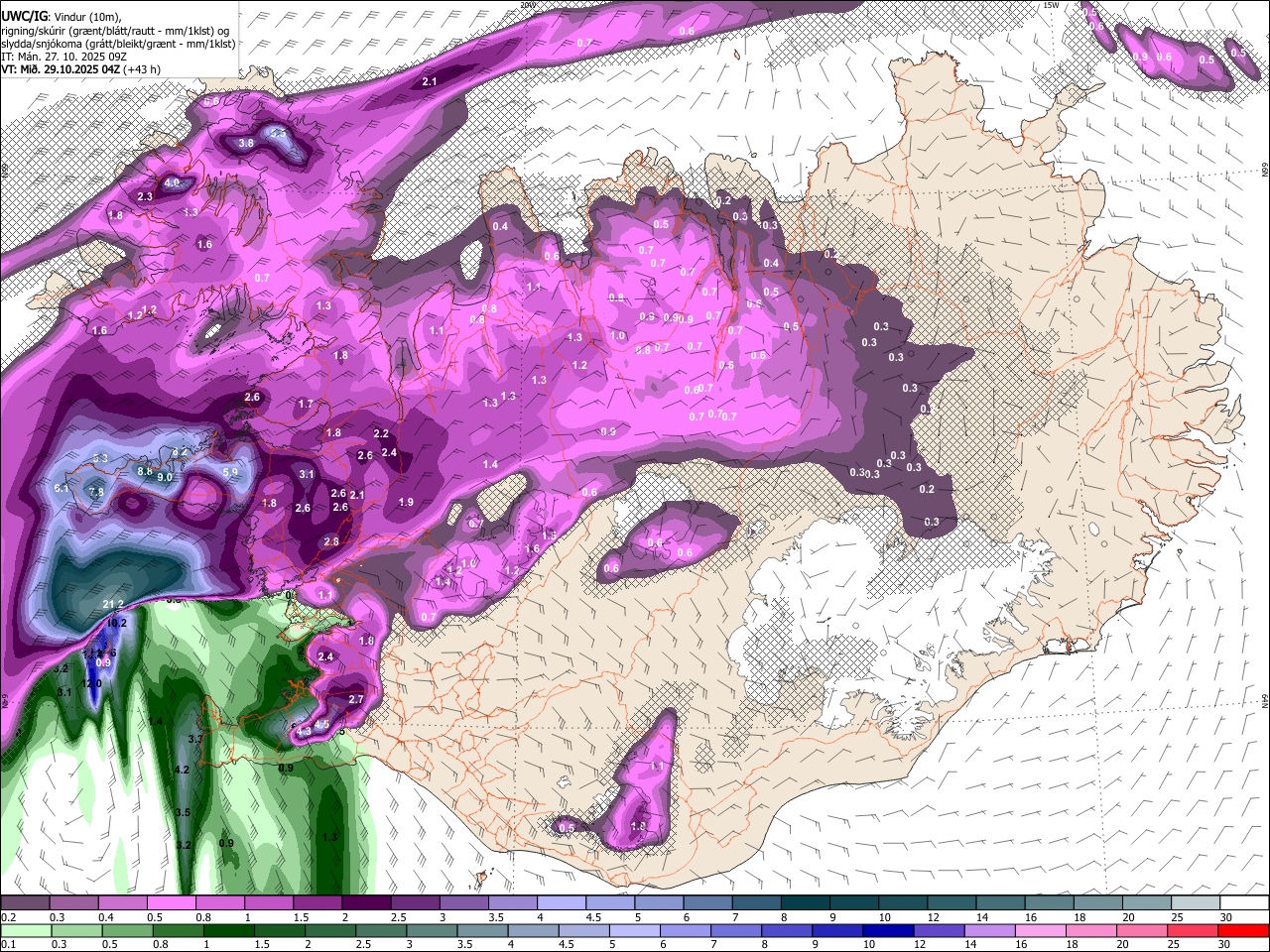
Task: Click the '1.7' value on the map
Action: pos(306,404)
